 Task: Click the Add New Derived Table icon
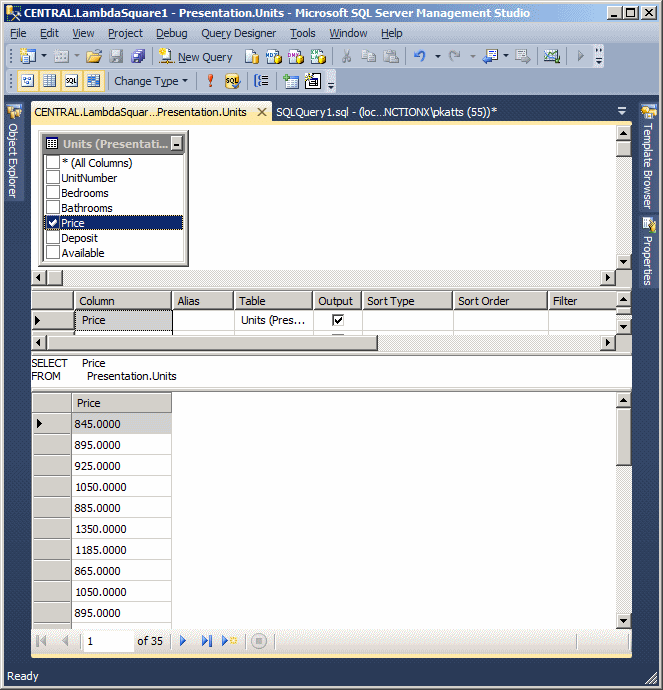pos(313,81)
